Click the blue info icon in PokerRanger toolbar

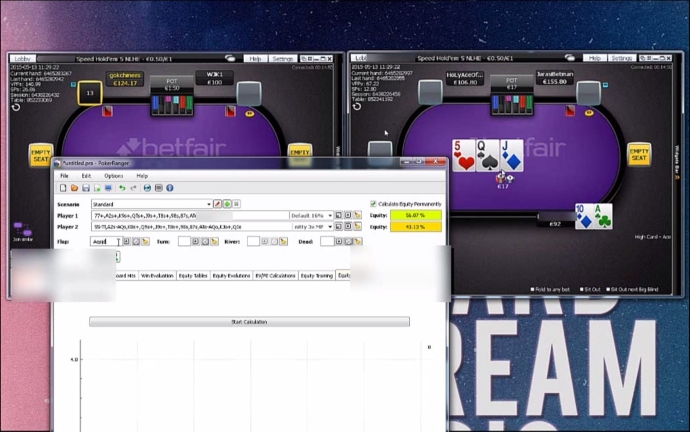click(x=169, y=188)
